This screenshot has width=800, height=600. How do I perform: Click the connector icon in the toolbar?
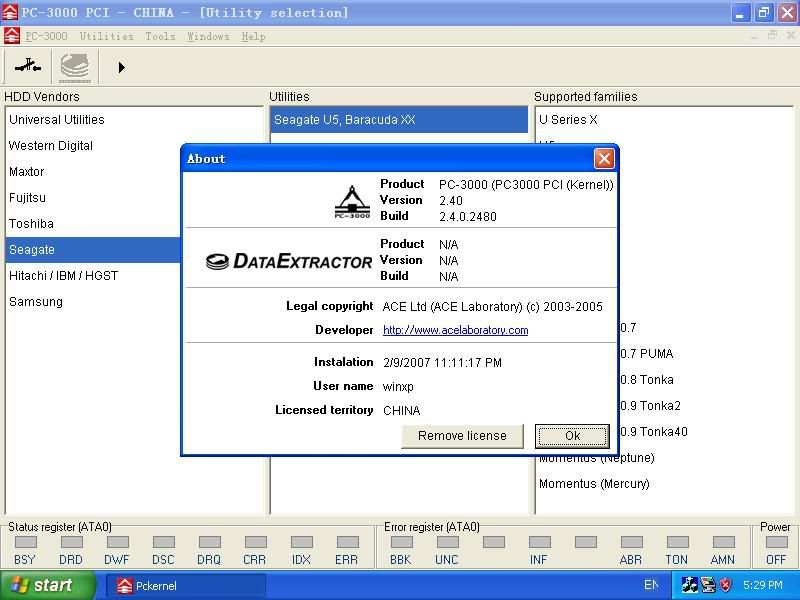[x=28, y=66]
